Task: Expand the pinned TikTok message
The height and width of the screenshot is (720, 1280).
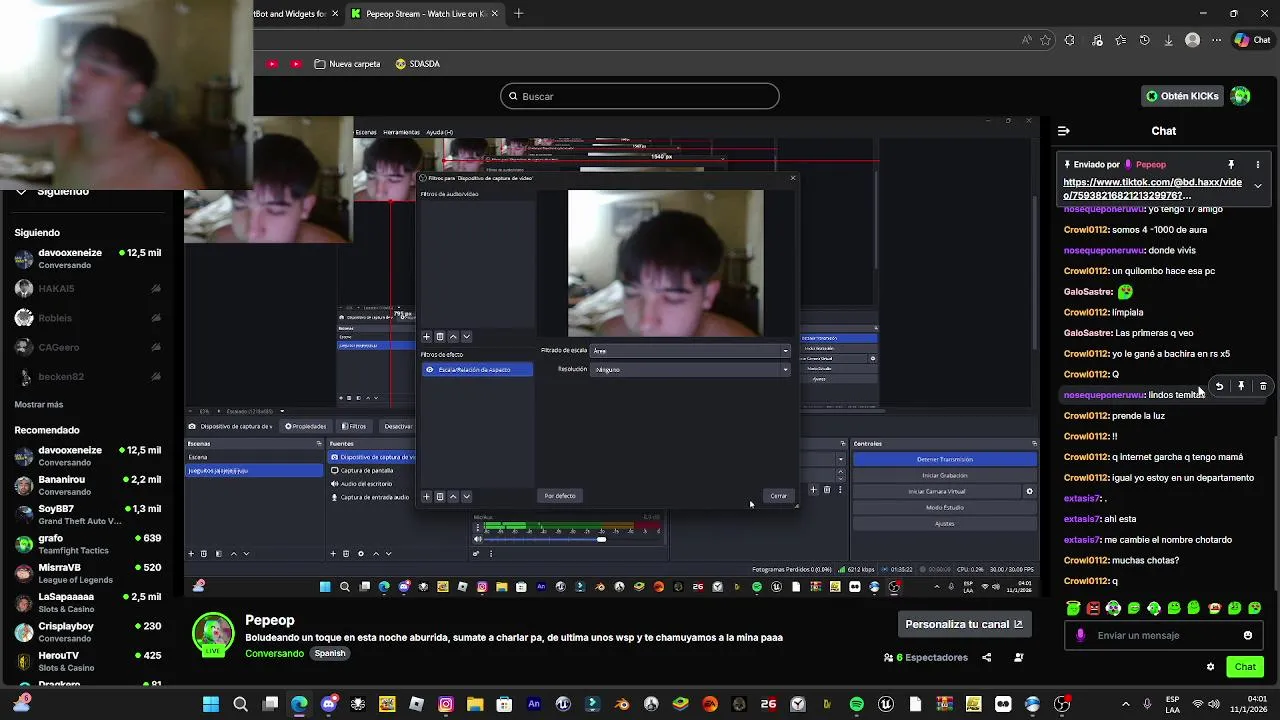Action: (x=1258, y=186)
